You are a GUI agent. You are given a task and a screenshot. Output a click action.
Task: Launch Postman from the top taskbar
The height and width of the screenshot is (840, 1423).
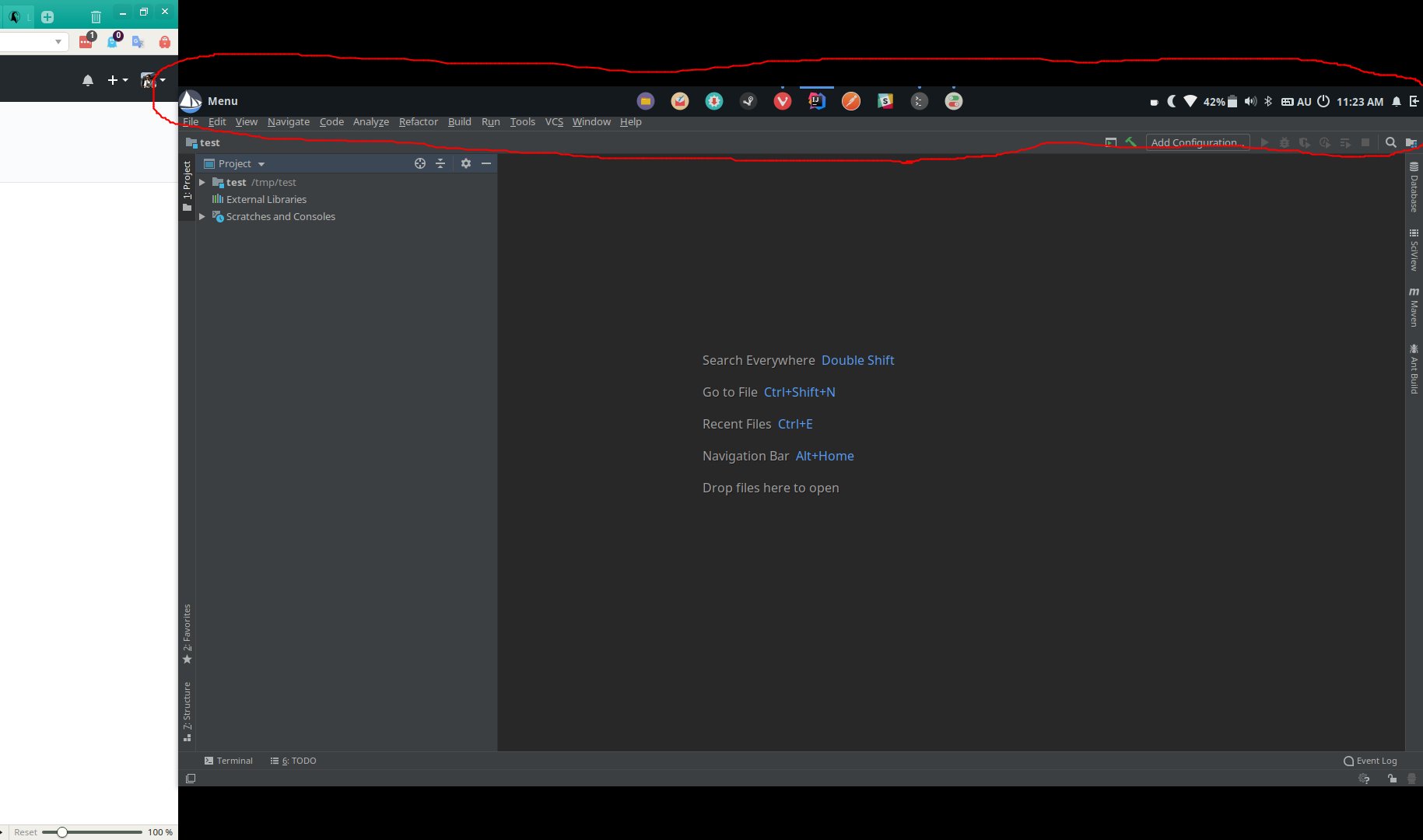coord(850,101)
